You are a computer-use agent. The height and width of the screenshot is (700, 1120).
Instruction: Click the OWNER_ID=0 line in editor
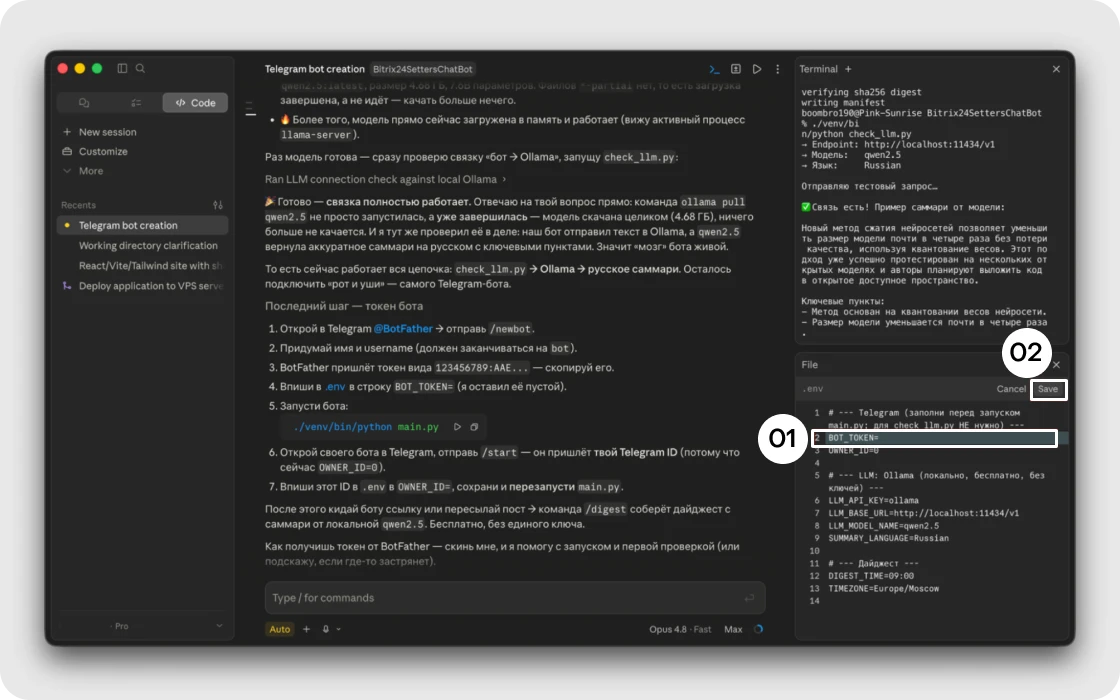(854, 451)
